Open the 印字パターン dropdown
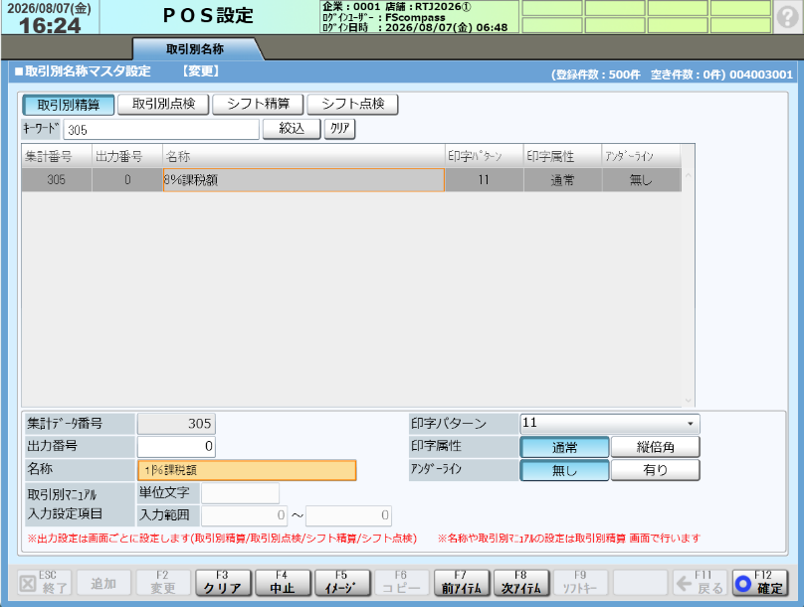The width and height of the screenshot is (804, 607). (x=610, y=423)
